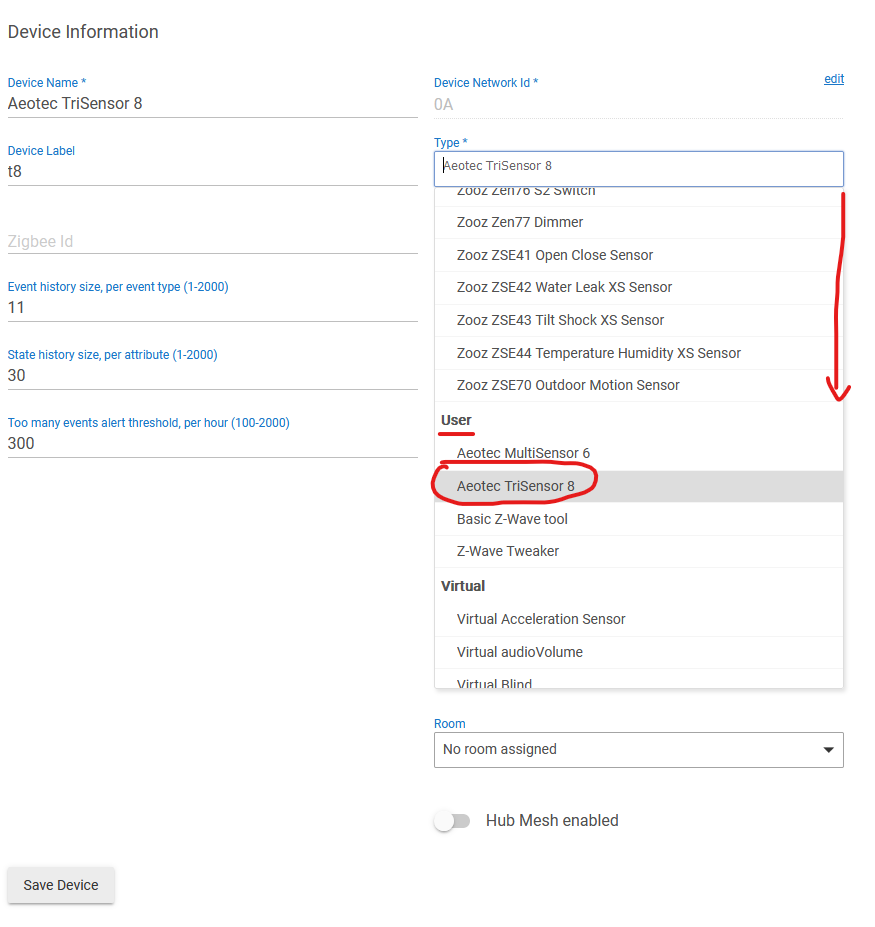Select Zooz ZSE41 Open Close Sensor
Screen dimensions: 875x927
(x=639, y=255)
